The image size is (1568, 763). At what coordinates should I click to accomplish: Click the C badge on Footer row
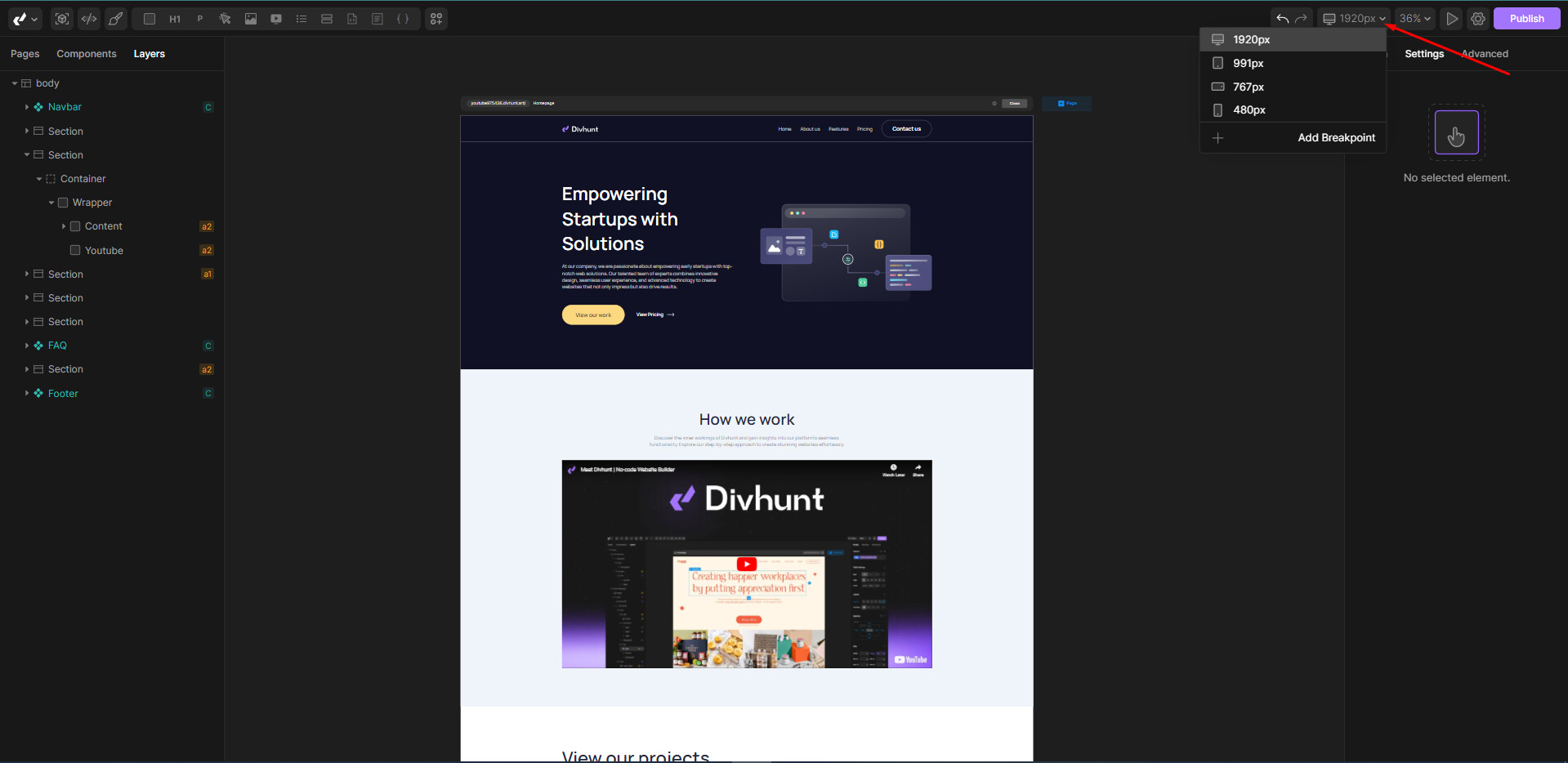click(x=208, y=394)
